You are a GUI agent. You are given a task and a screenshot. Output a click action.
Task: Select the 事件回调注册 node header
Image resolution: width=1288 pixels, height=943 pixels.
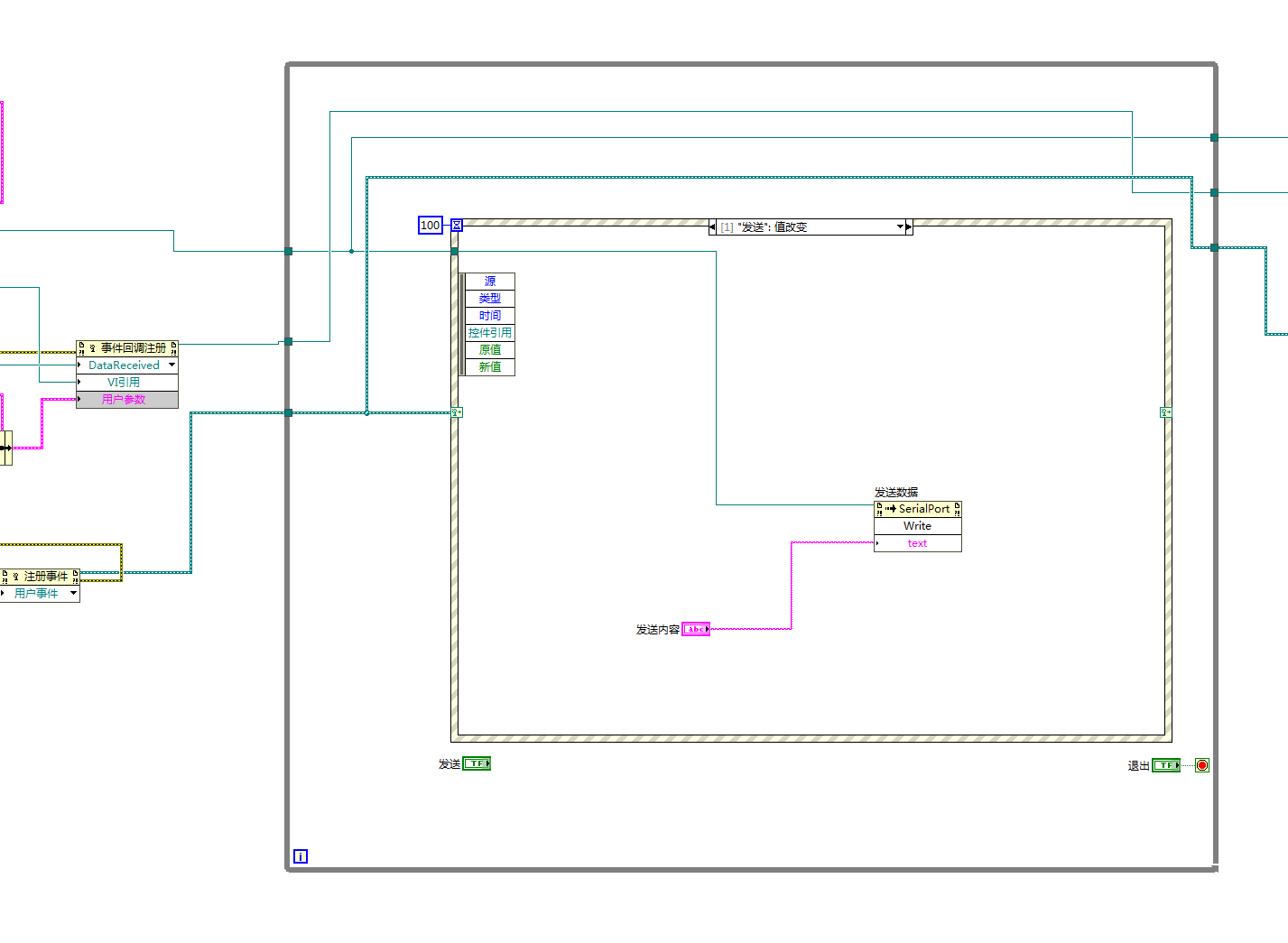click(127, 348)
